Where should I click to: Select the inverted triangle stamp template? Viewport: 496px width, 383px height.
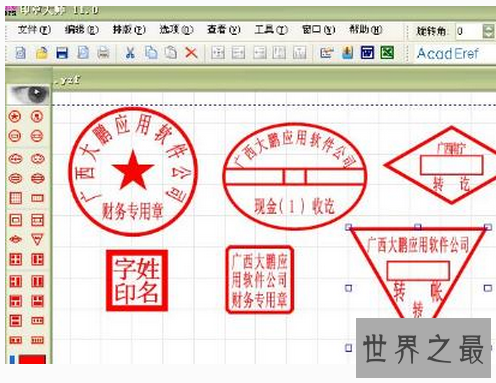click(37, 240)
